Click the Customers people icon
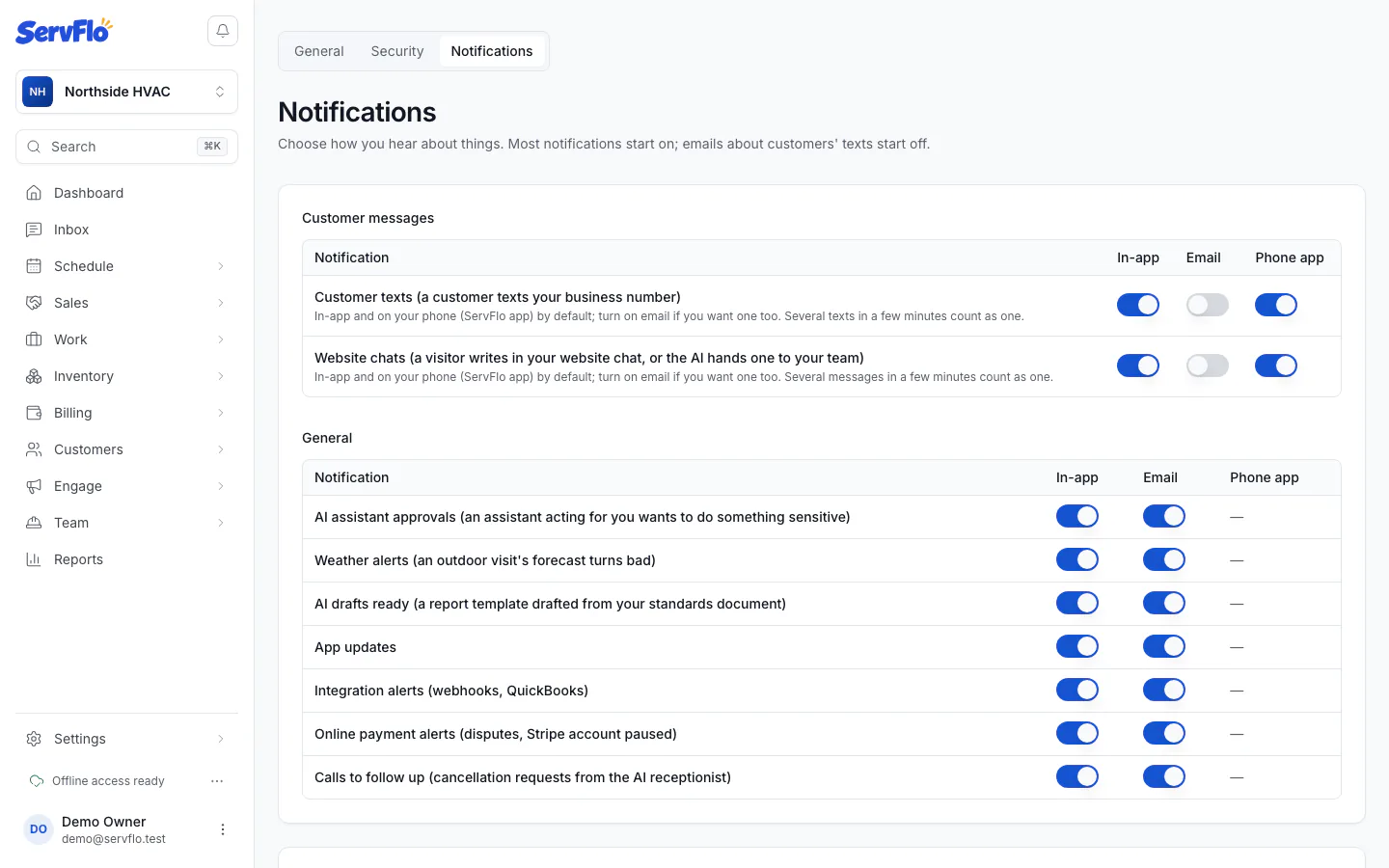Viewport: 1389px width, 868px height. [34, 449]
